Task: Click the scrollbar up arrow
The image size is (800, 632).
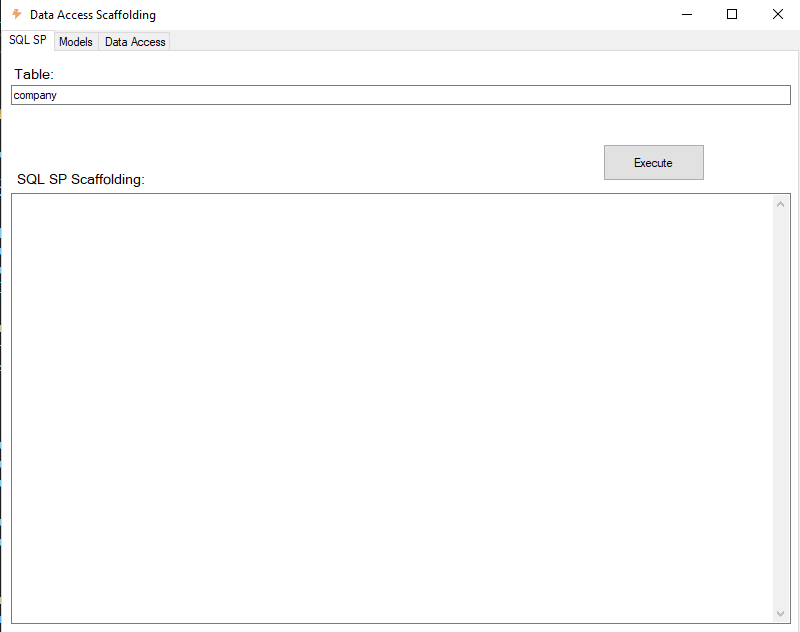Action: coord(781,204)
